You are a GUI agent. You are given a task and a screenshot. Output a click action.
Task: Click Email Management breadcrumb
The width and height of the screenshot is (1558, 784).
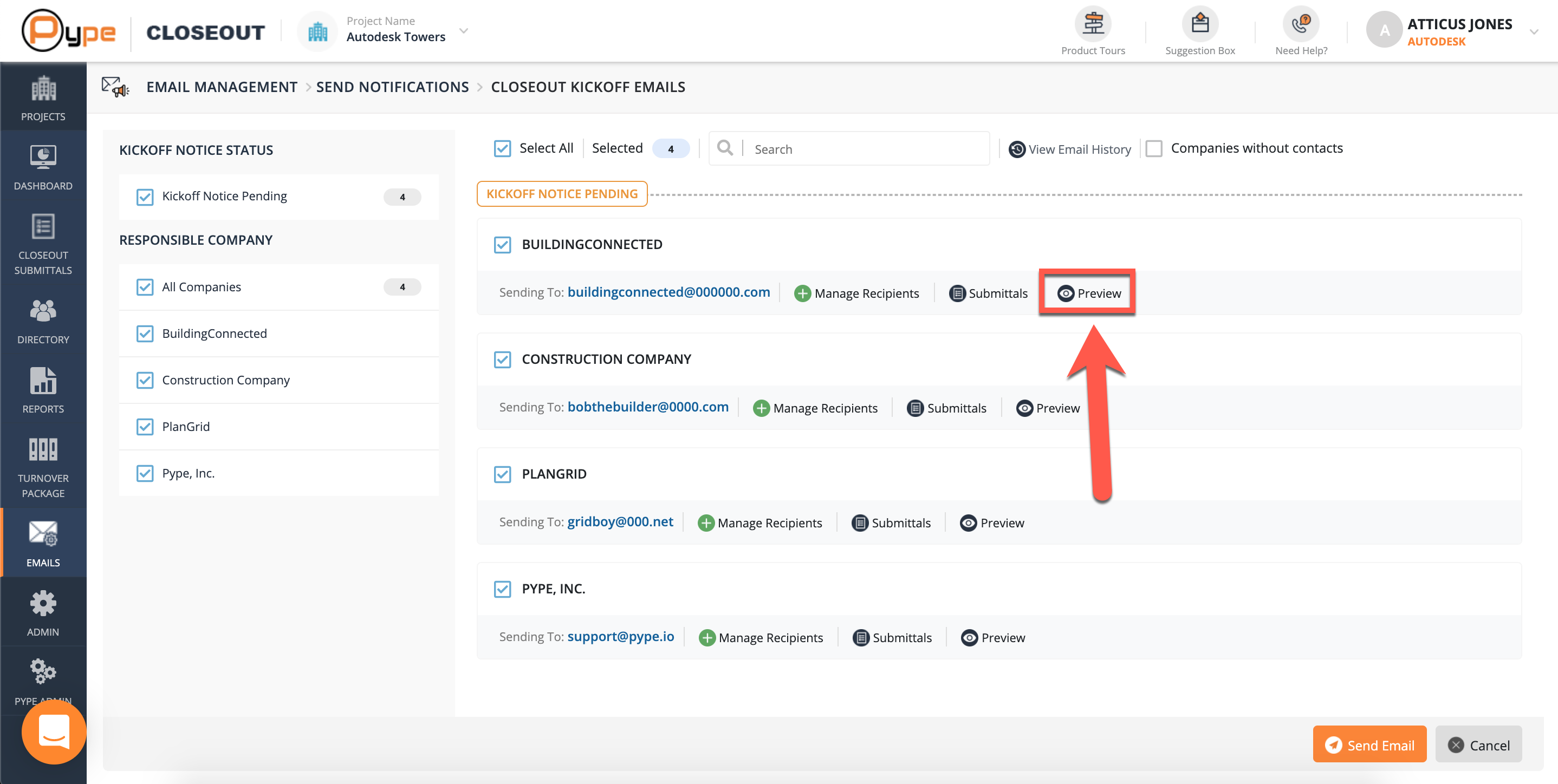point(222,87)
